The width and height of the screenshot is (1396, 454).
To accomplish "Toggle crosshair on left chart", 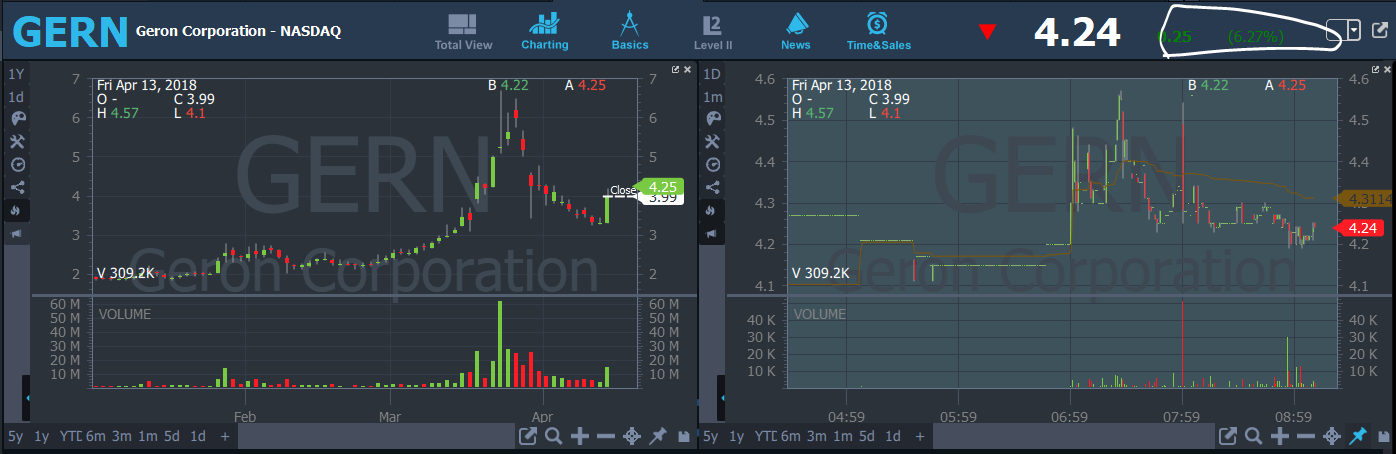I will coord(632,436).
